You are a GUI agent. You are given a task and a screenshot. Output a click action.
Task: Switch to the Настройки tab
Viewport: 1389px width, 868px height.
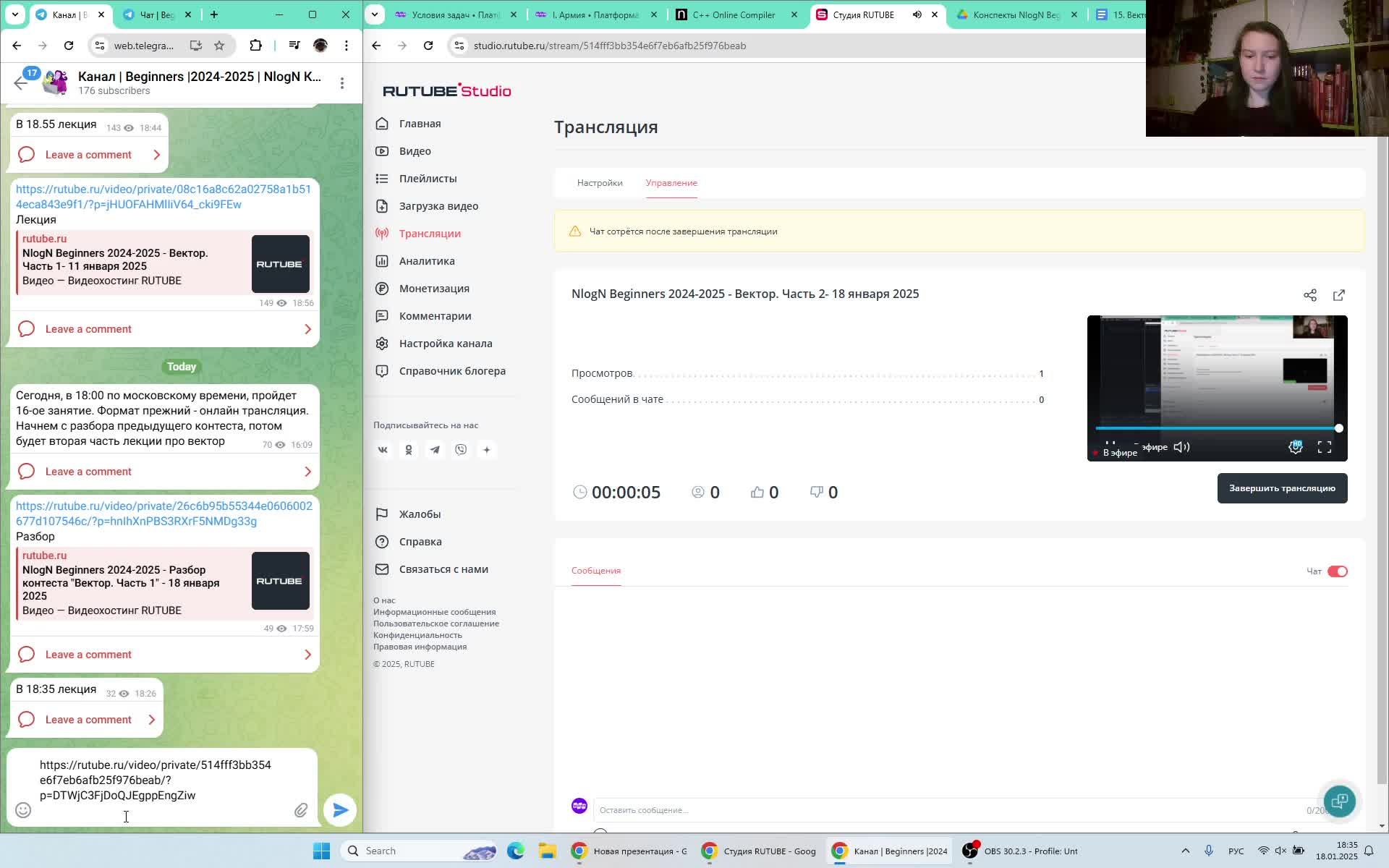(x=600, y=184)
